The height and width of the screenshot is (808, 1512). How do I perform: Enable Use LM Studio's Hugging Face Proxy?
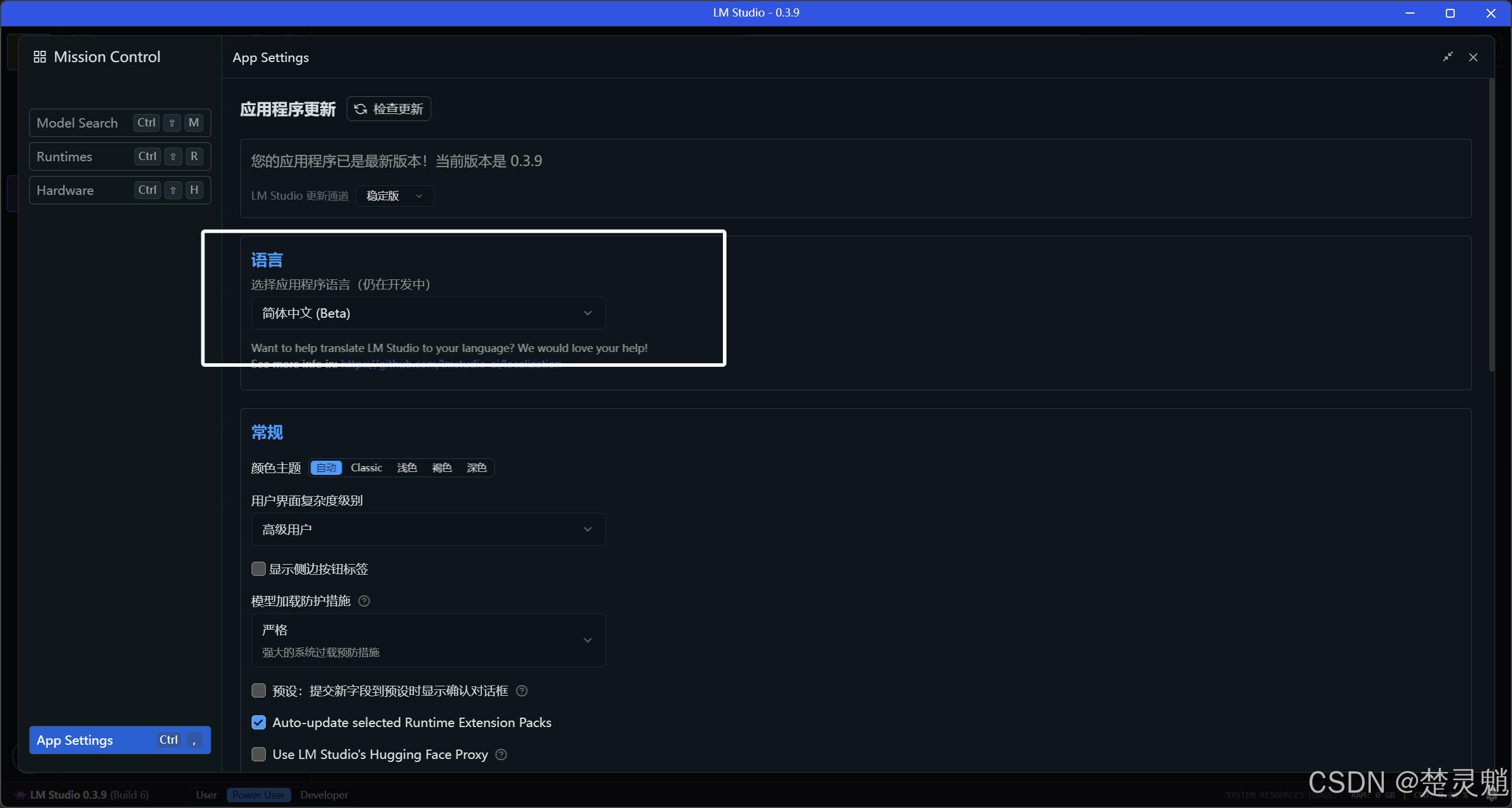tap(259, 754)
